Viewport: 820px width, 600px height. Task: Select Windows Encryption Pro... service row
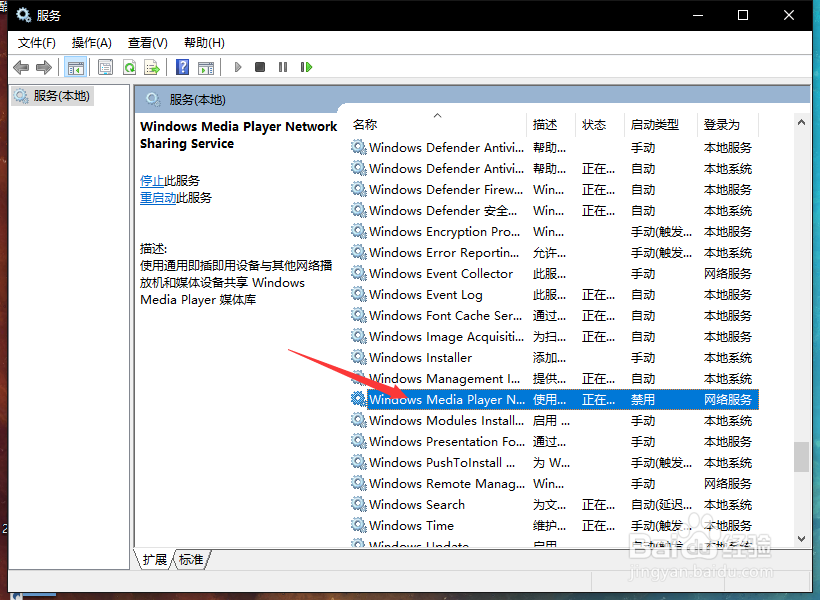[553, 231]
